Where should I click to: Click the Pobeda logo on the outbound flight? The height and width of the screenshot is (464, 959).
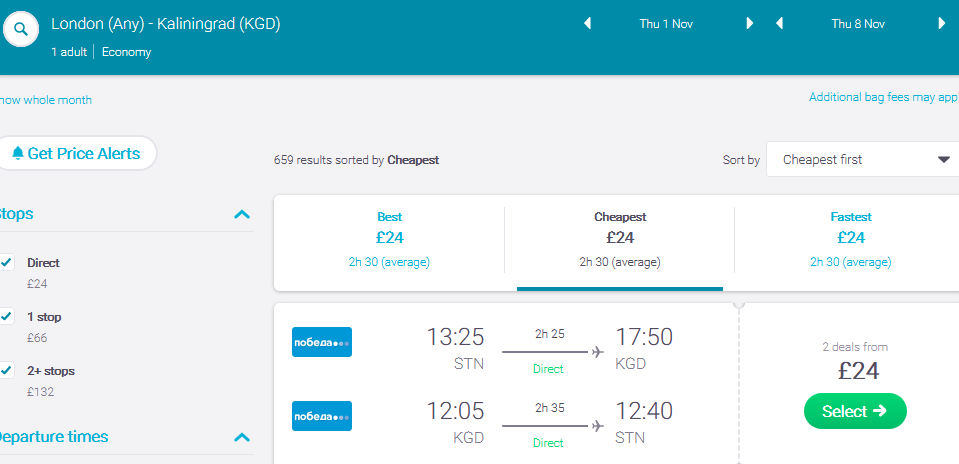click(322, 342)
